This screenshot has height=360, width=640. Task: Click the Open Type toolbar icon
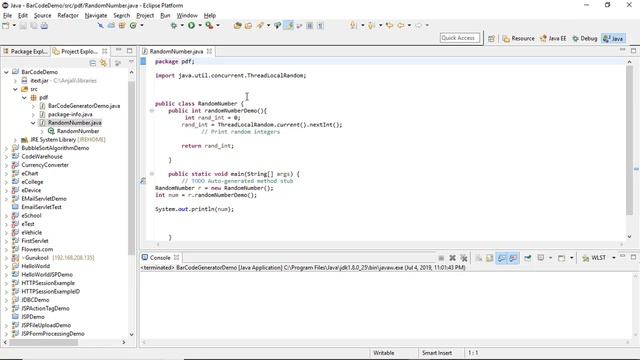pyautogui.click(x=238, y=26)
